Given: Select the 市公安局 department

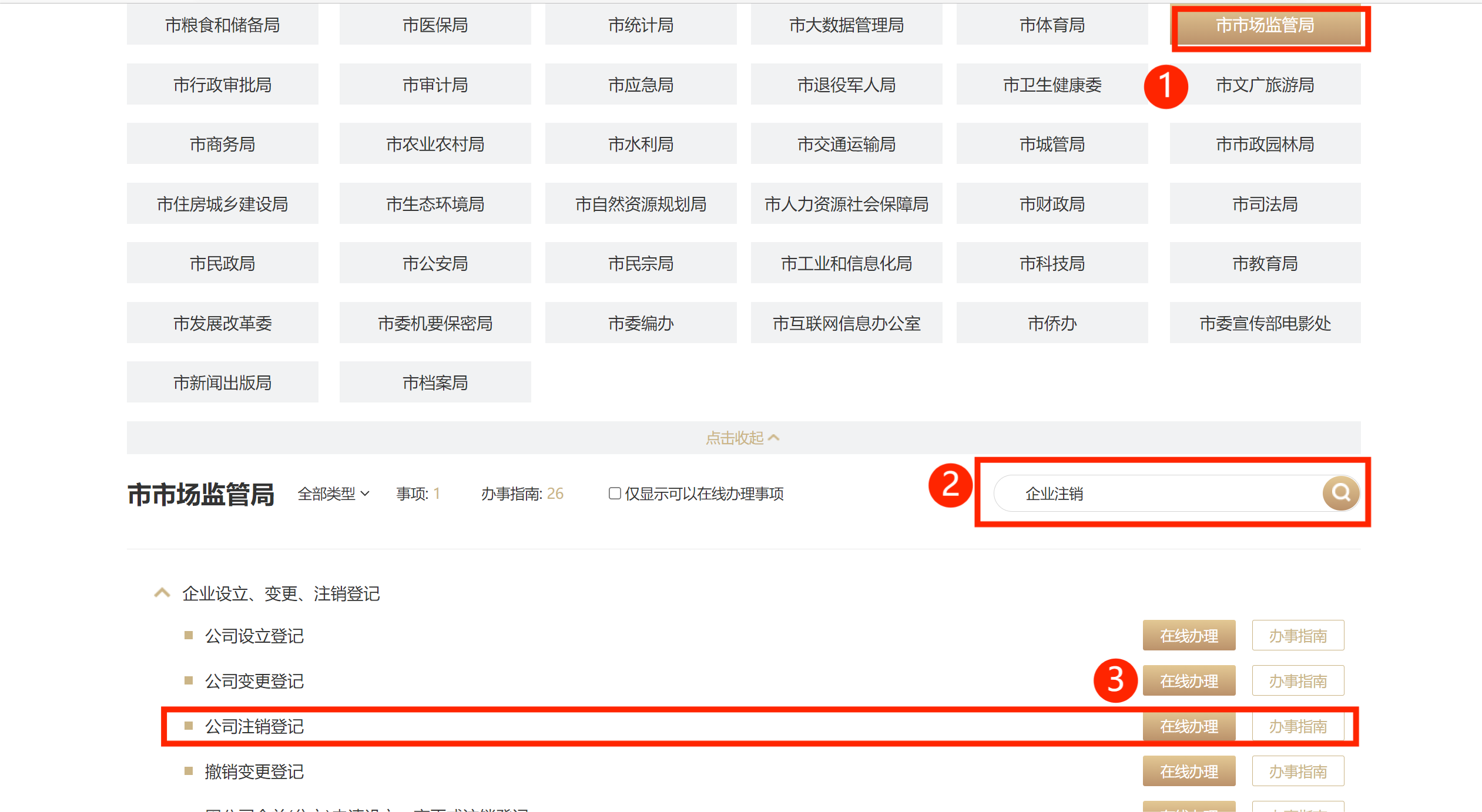Looking at the screenshot, I should (435, 263).
